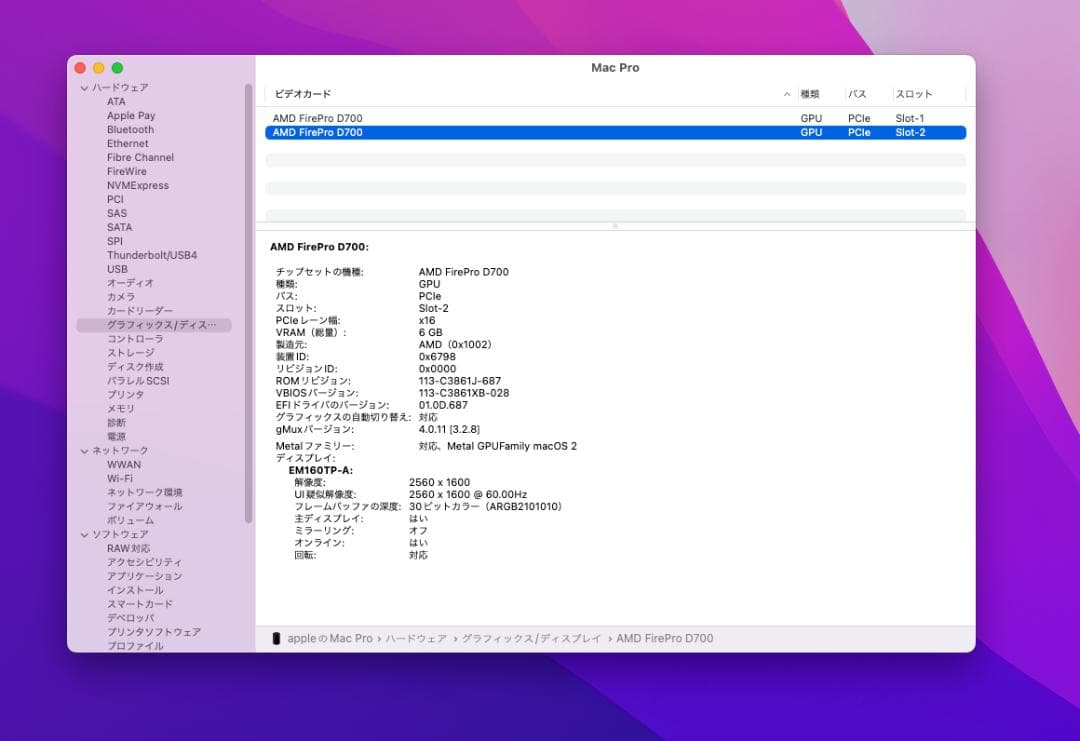The width and height of the screenshot is (1080, 741).
Task: Click the Mac Pro icon in the breadcrumb bar
Action: [x=276, y=638]
